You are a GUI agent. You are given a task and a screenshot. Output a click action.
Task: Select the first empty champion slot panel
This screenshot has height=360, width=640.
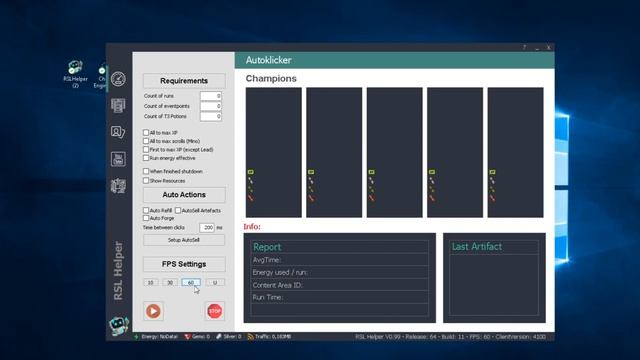pos(273,152)
